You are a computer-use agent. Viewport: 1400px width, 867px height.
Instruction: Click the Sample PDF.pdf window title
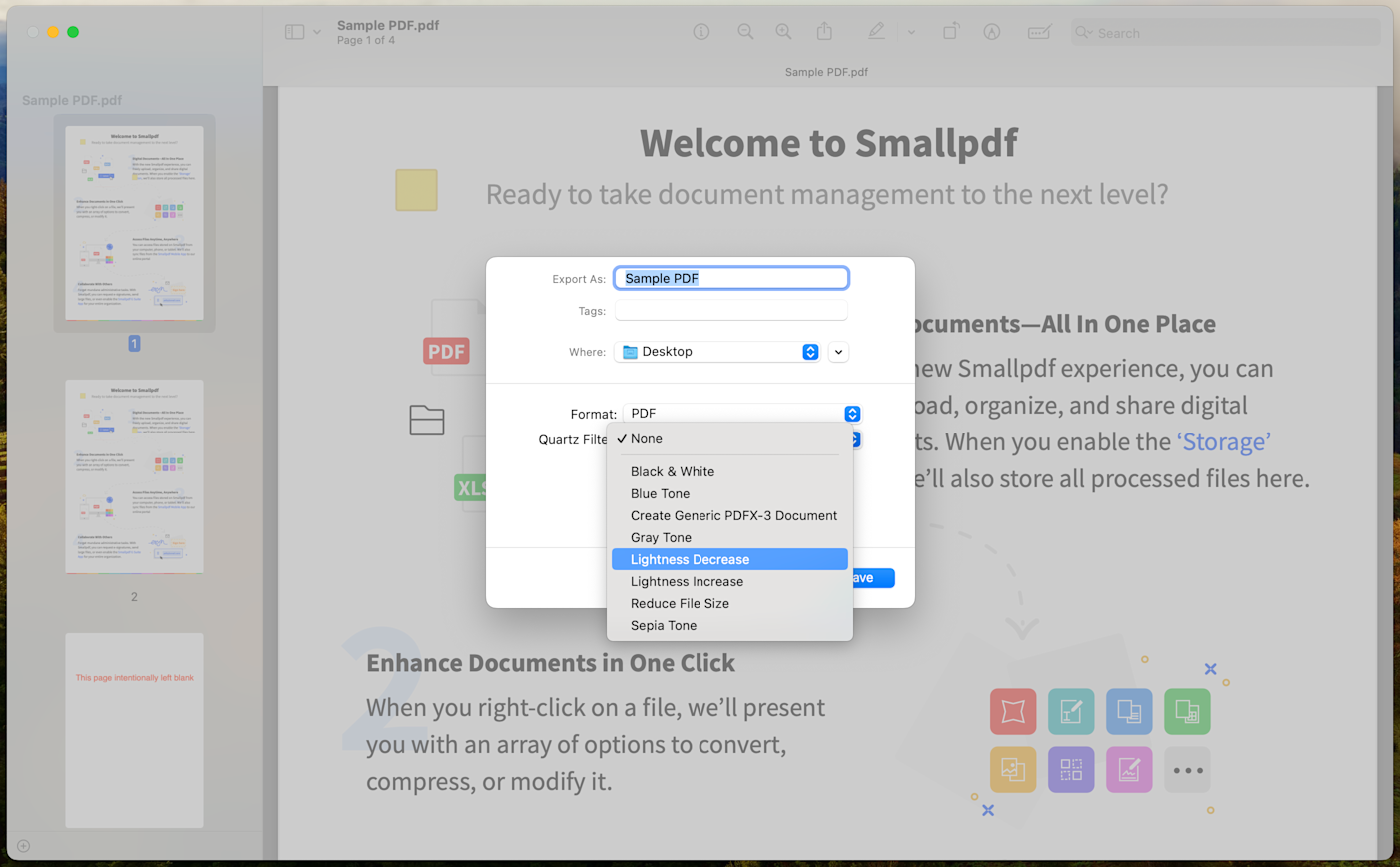tap(388, 25)
